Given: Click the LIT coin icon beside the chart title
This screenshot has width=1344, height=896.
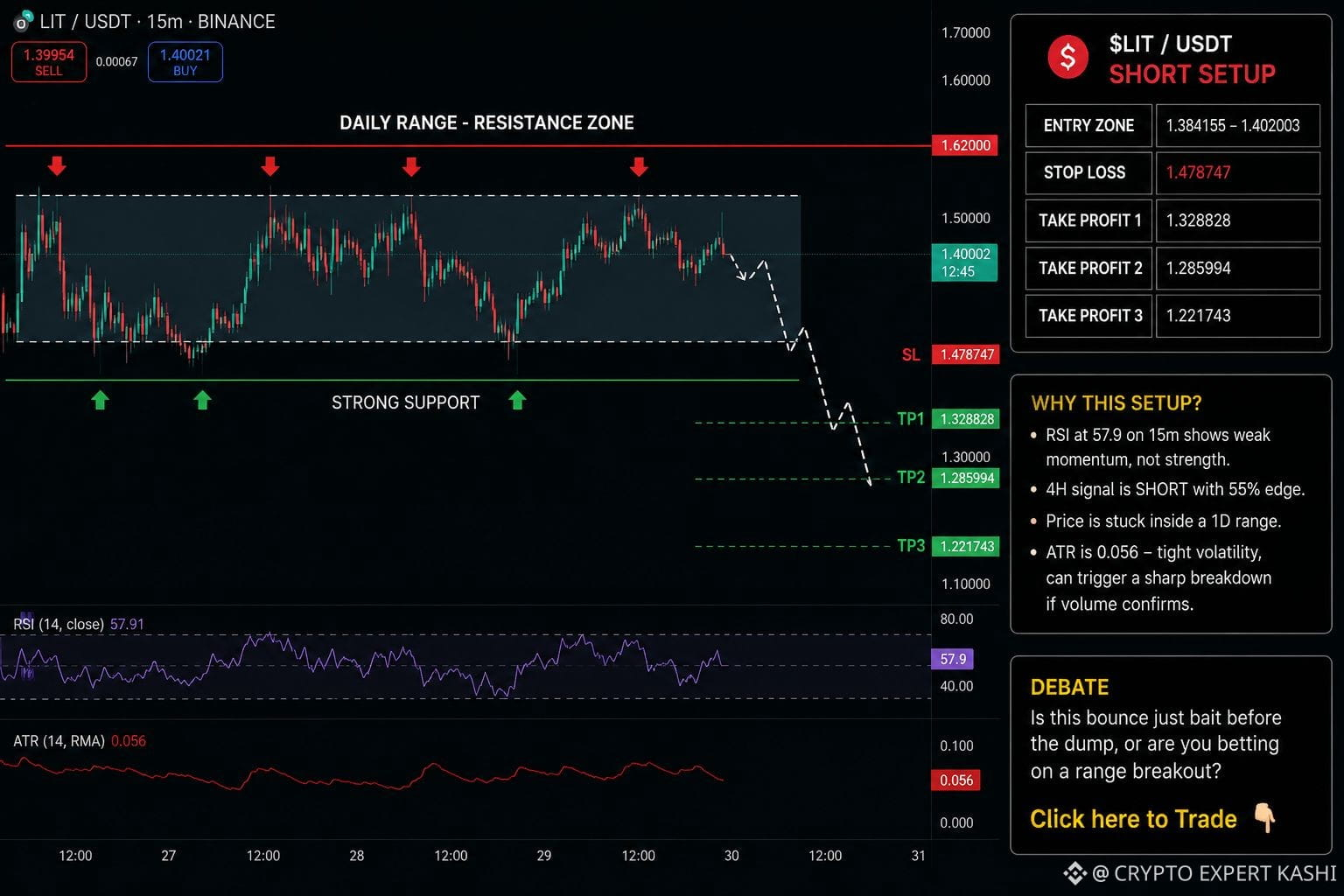Looking at the screenshot, I should (23, 21).
